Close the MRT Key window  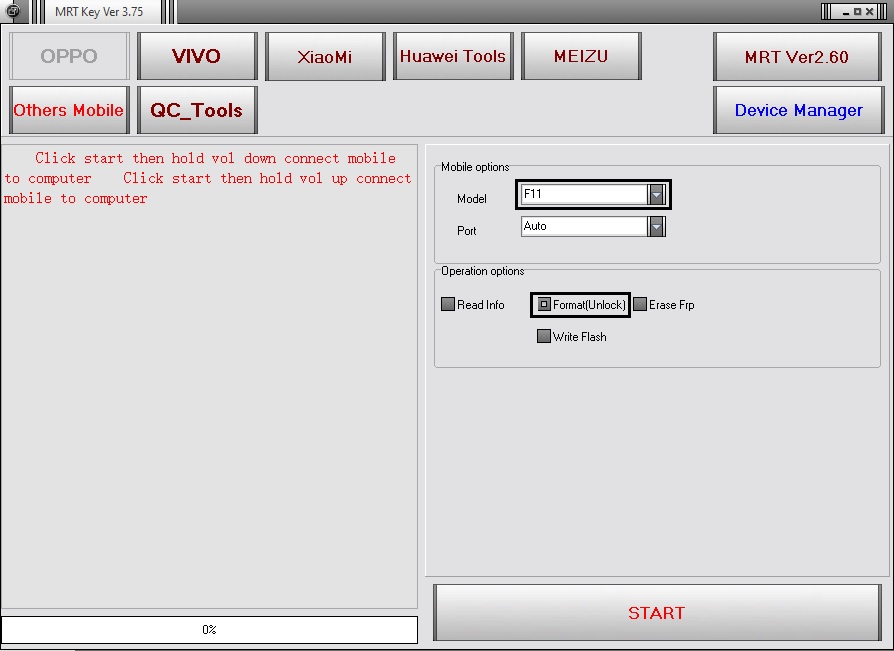(870, 12)
